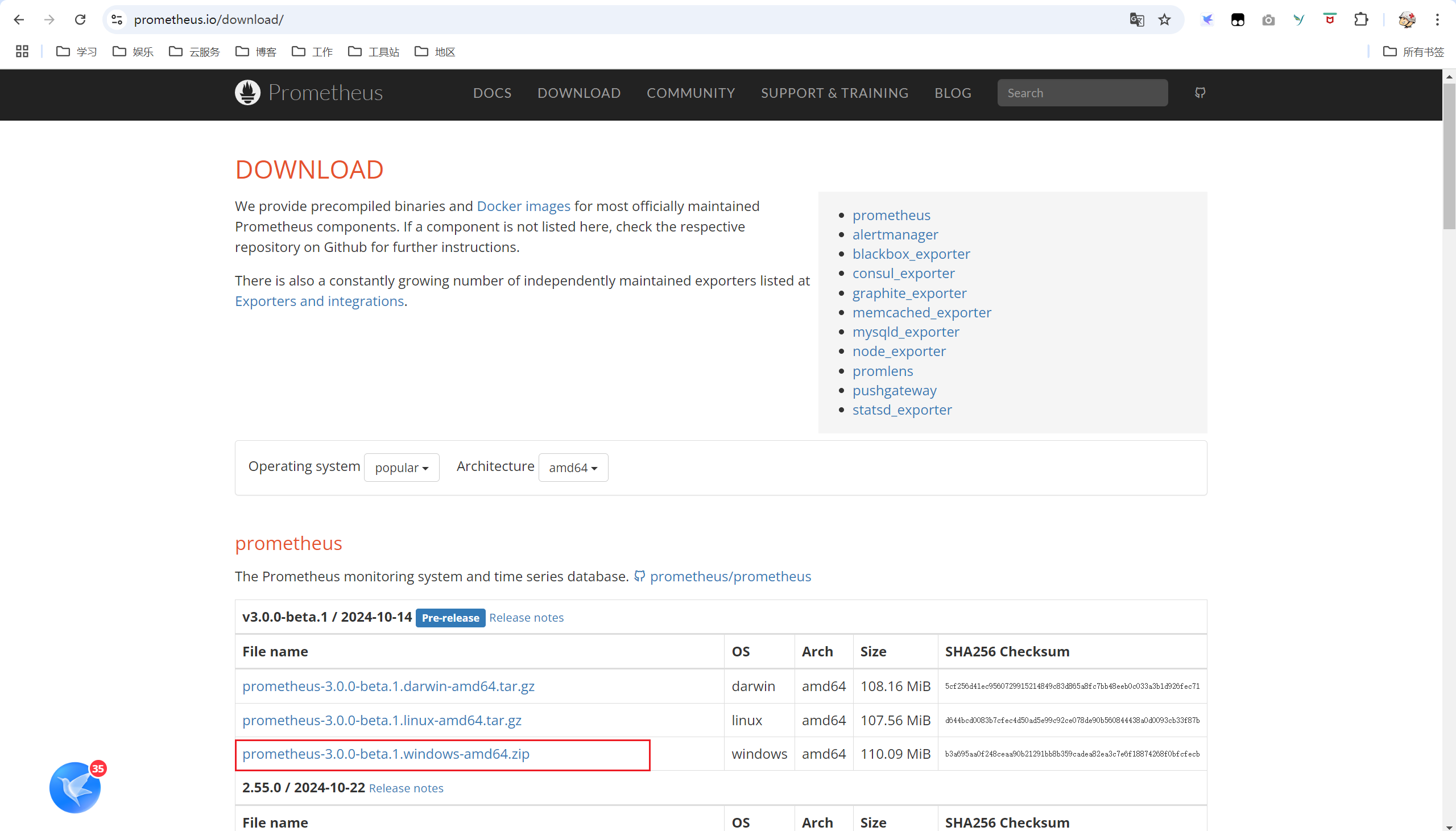1456x831 pixels.
Task: Click the blue bird floating icon
Action: coord(75,787)
